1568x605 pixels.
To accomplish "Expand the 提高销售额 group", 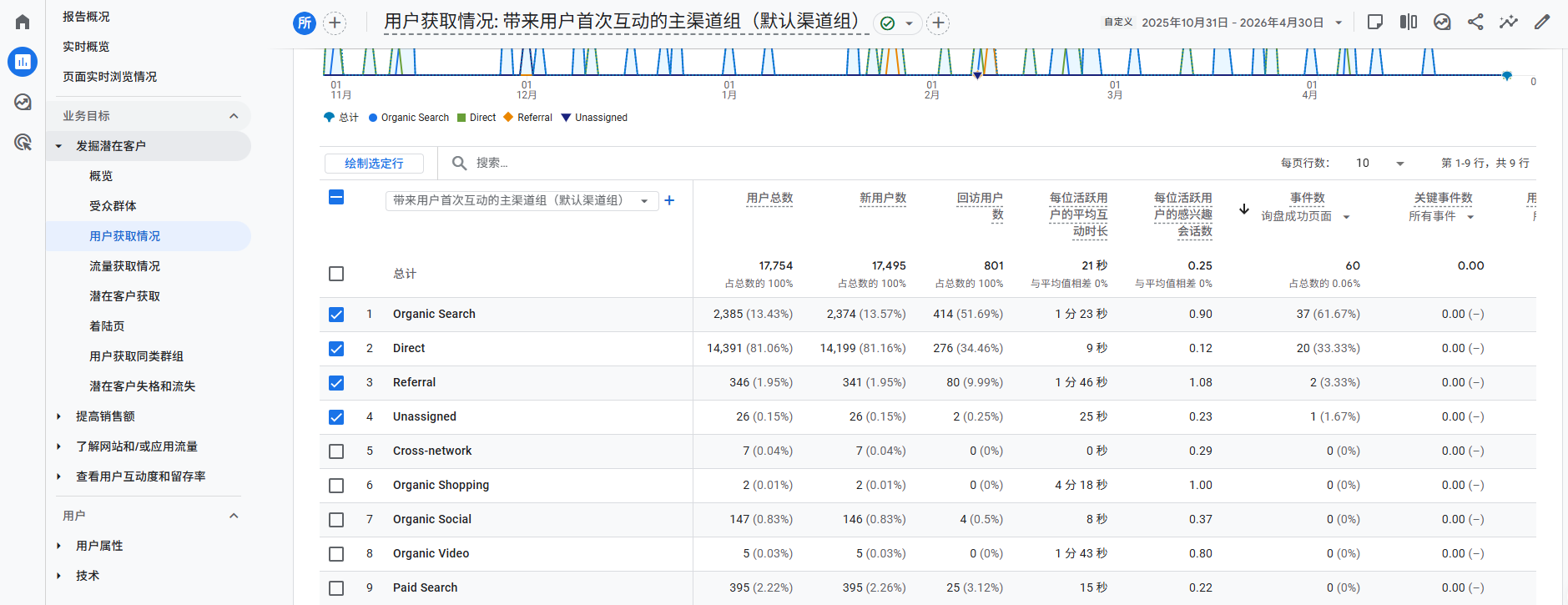I will [58, 416].
